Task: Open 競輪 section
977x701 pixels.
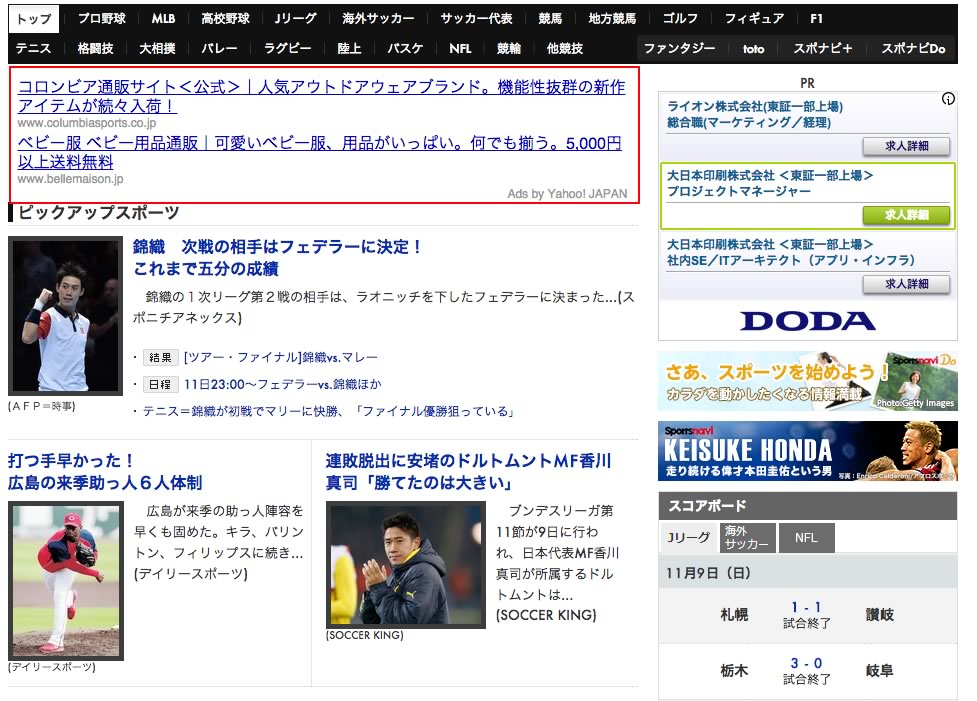Action: 509,49
